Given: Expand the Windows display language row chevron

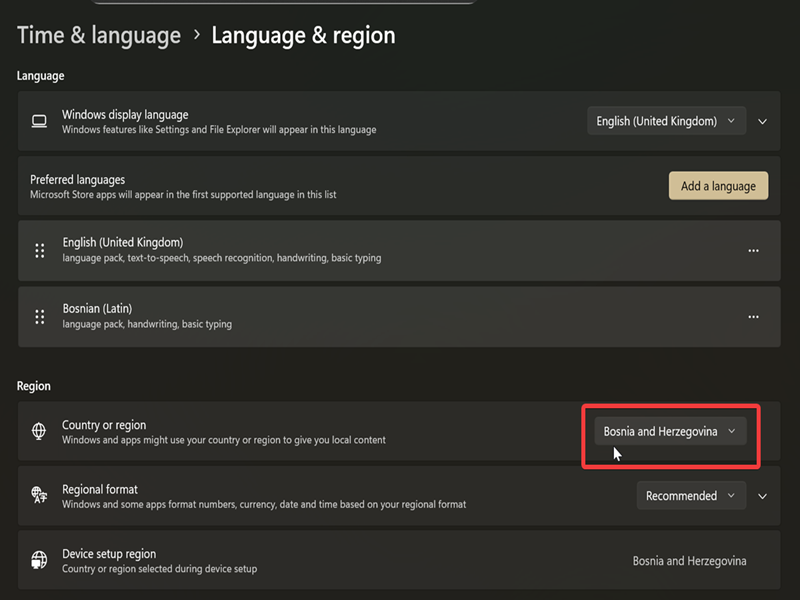Looking at the screenshot, I should pos(762,120).
